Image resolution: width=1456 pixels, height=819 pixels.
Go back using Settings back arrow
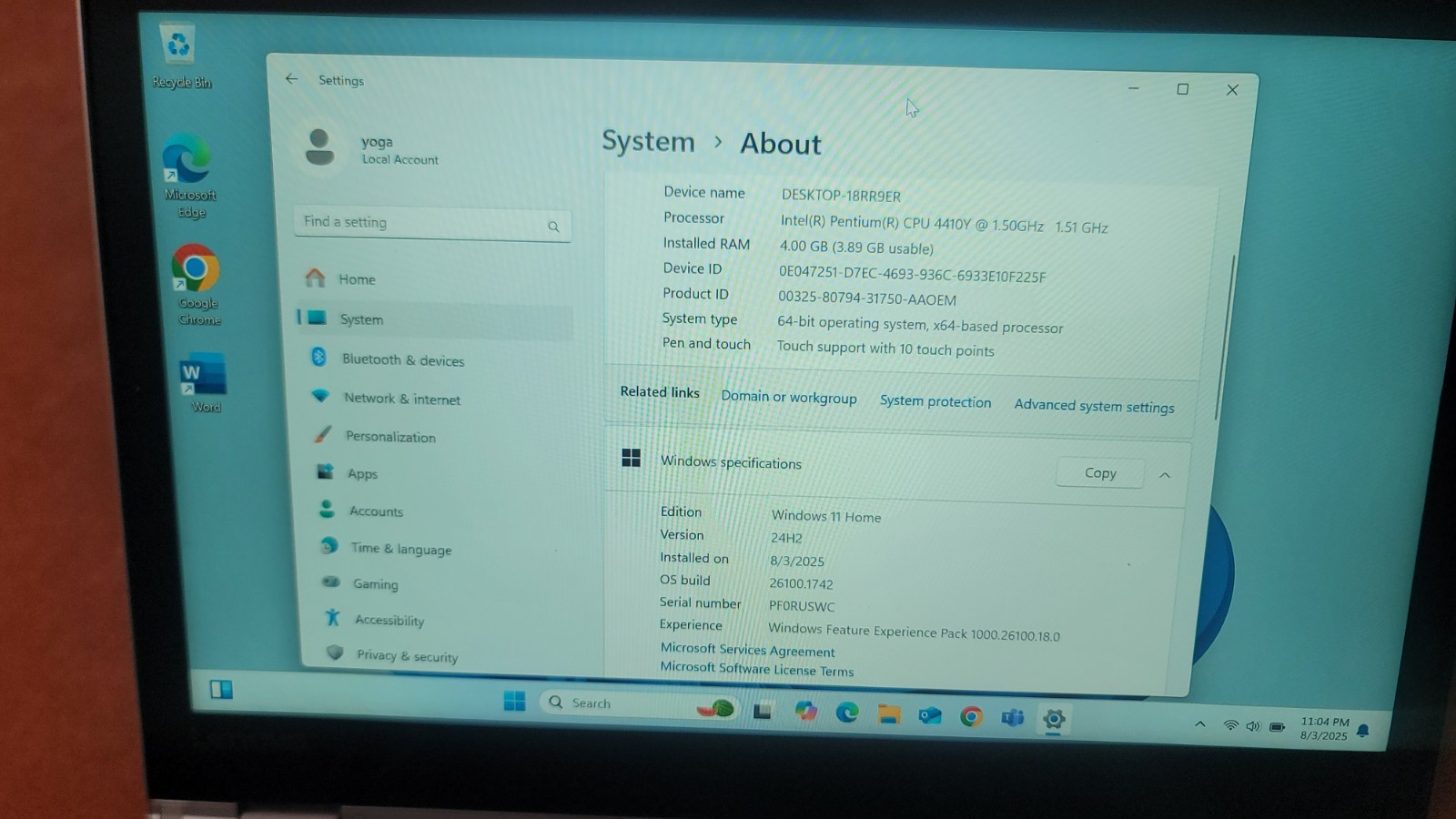291,79
